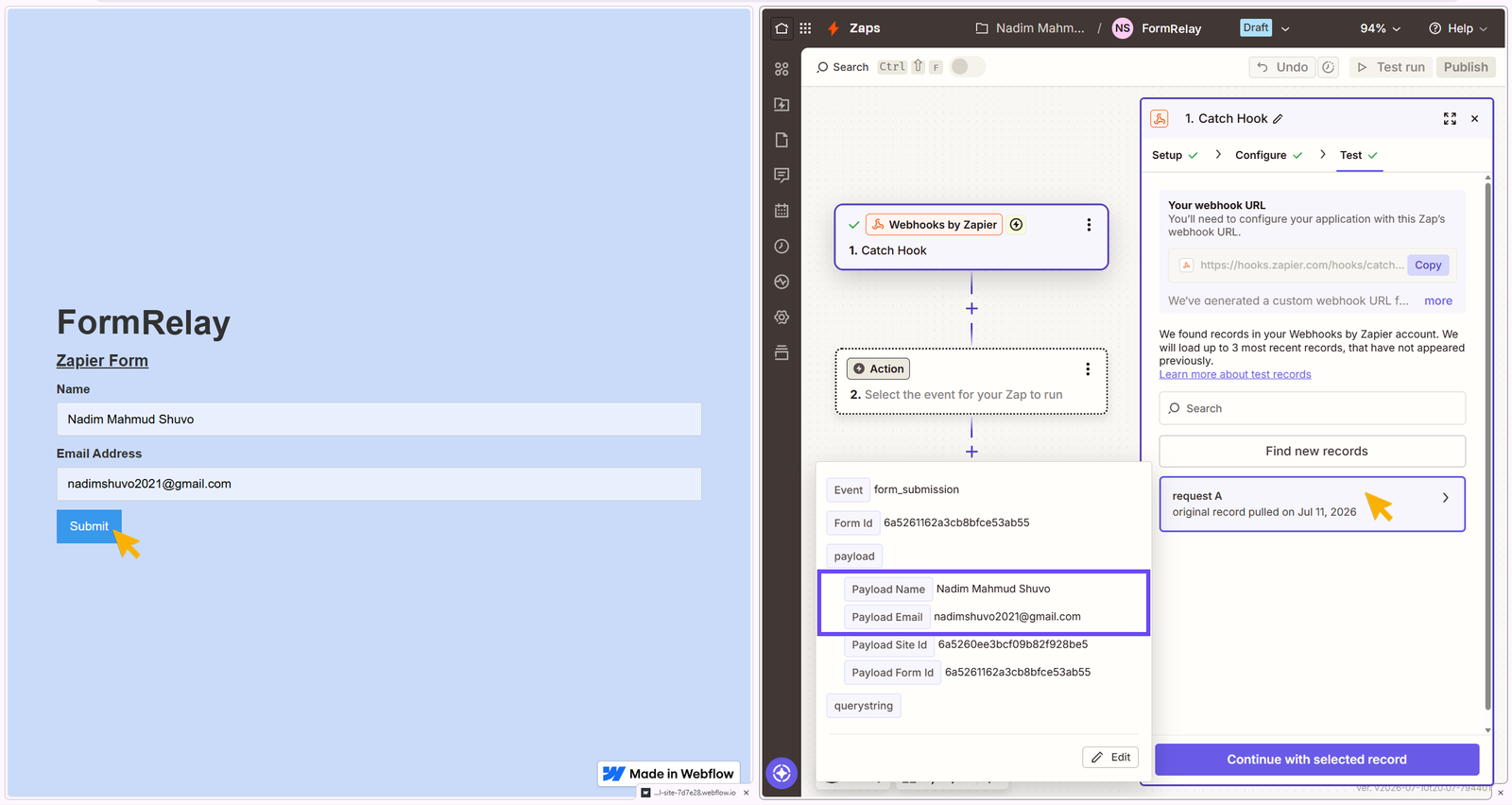Click the querystring label
The height and width of the screenshot is (805, 1512).
(x=864, y=706)
